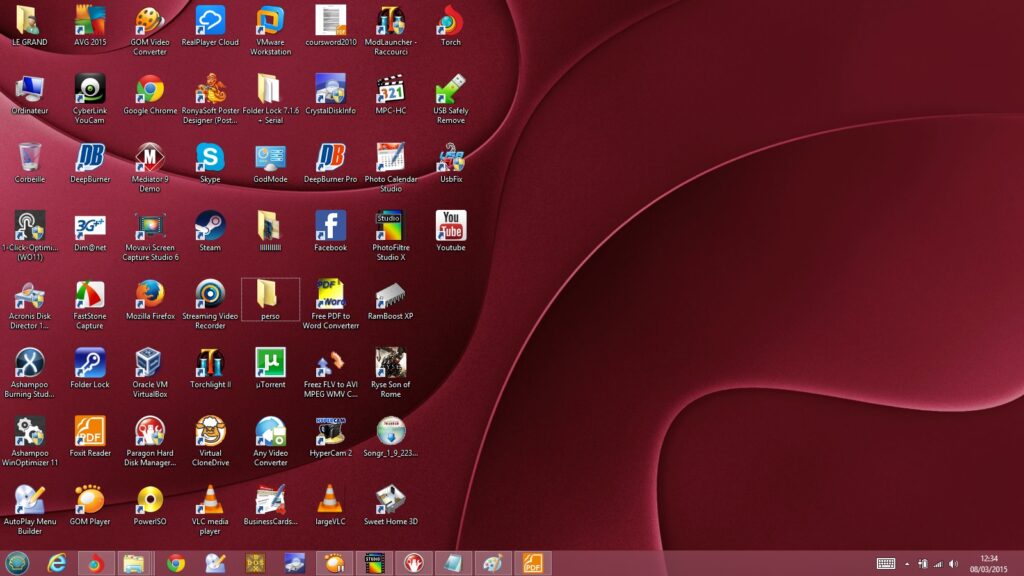Select the Foxit Reader desktop icon
This screenshot has height=576, width=1024.
click(x=90, y=431)
